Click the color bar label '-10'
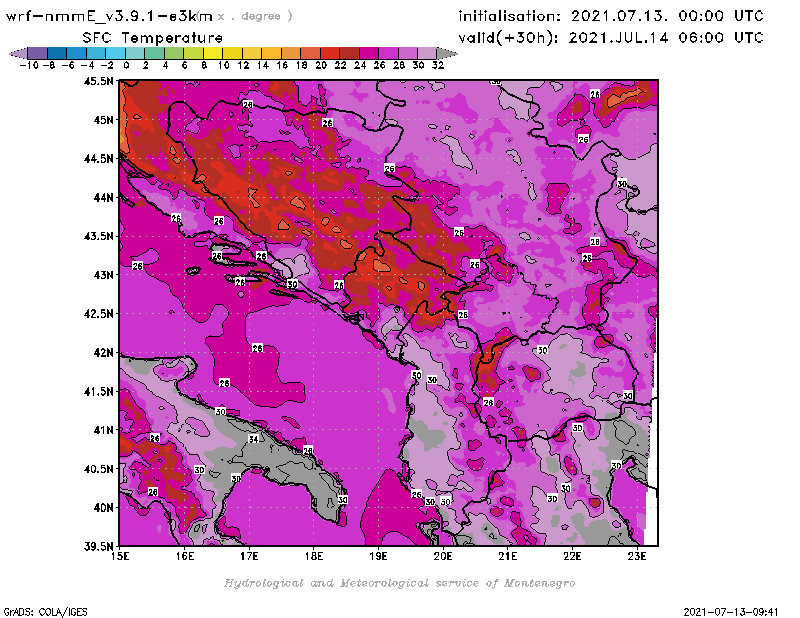 click(29, 65)
